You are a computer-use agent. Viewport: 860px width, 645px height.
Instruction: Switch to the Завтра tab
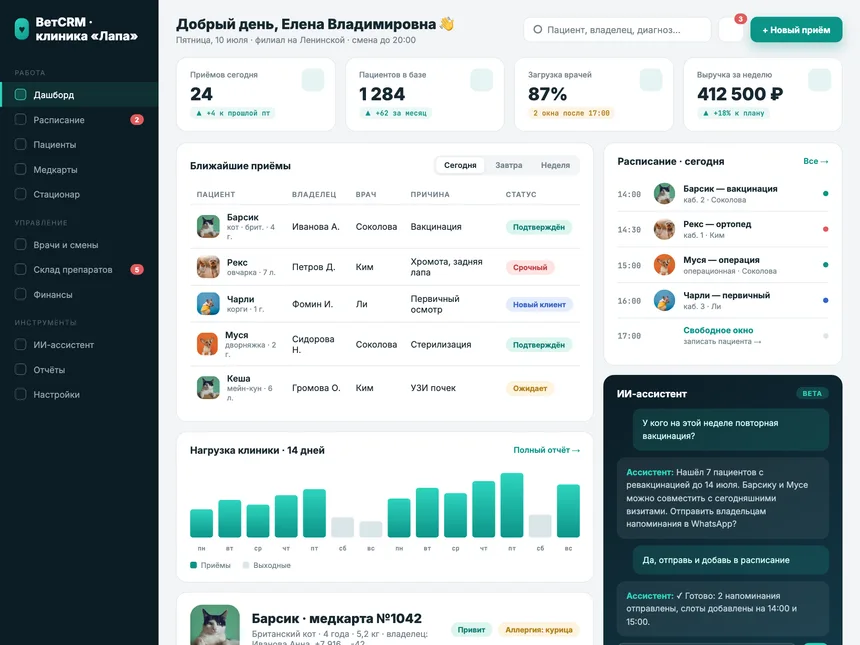(508, 165)
